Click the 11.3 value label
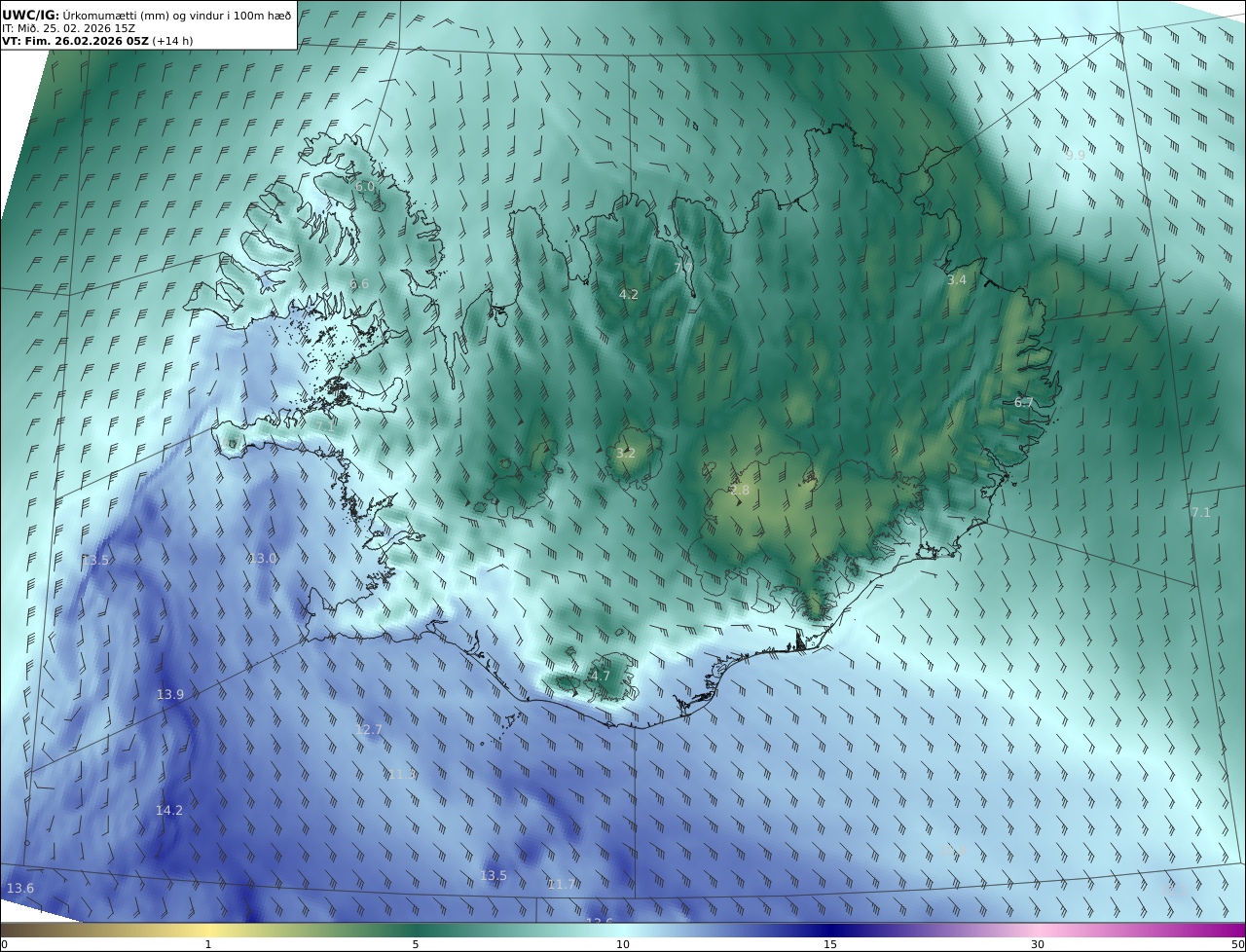Viewport: 1246px width, 952px height. click(402, 774)
